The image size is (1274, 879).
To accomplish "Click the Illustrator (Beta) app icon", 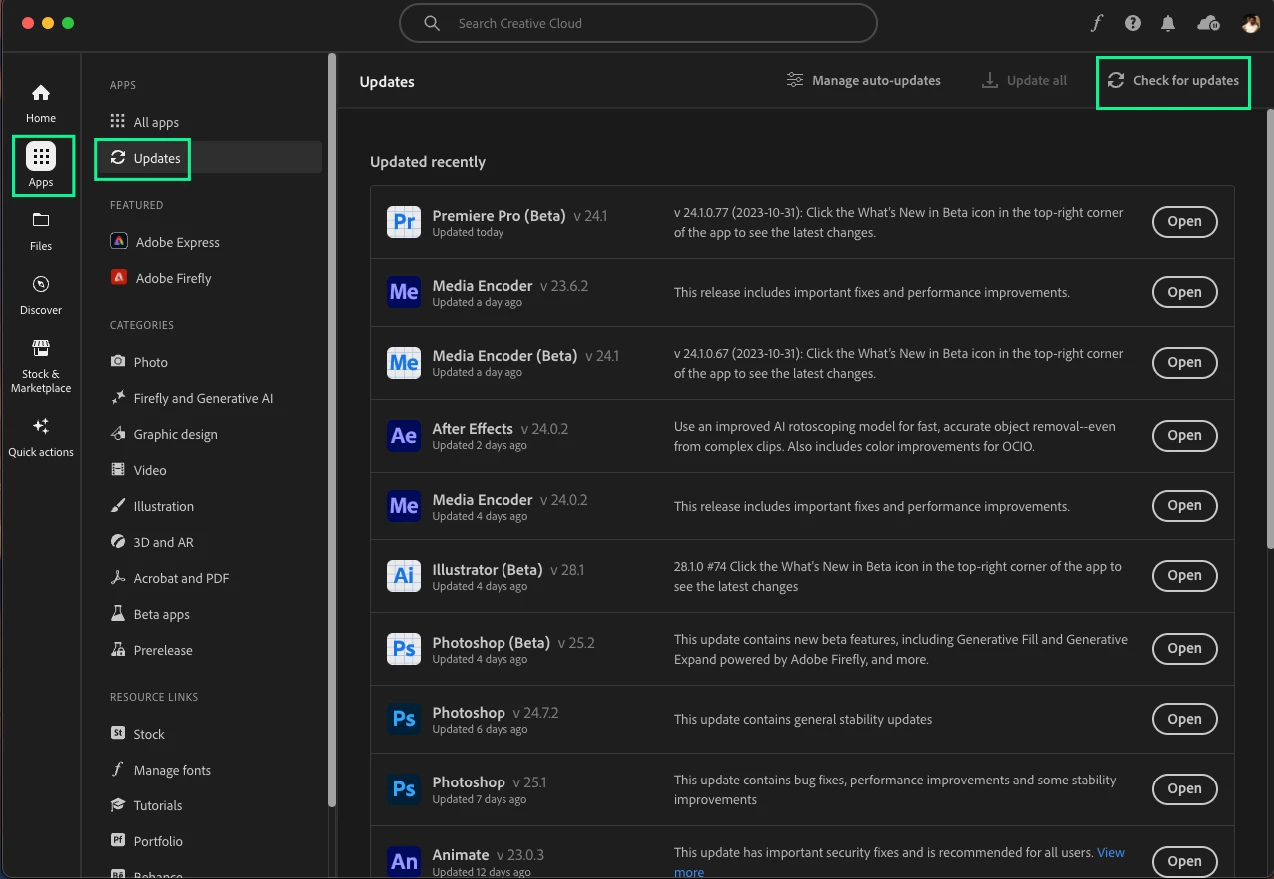I will 404,576.
